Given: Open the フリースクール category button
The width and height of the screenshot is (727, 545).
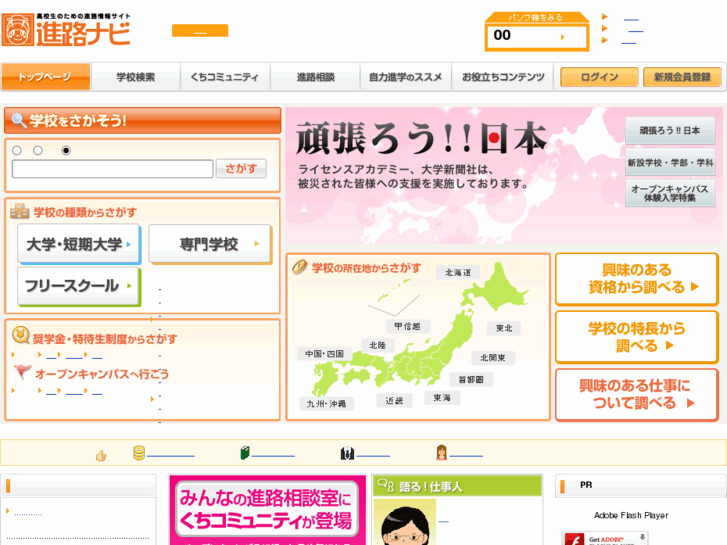Looking at the screenshot, I should tap(79, 286).
